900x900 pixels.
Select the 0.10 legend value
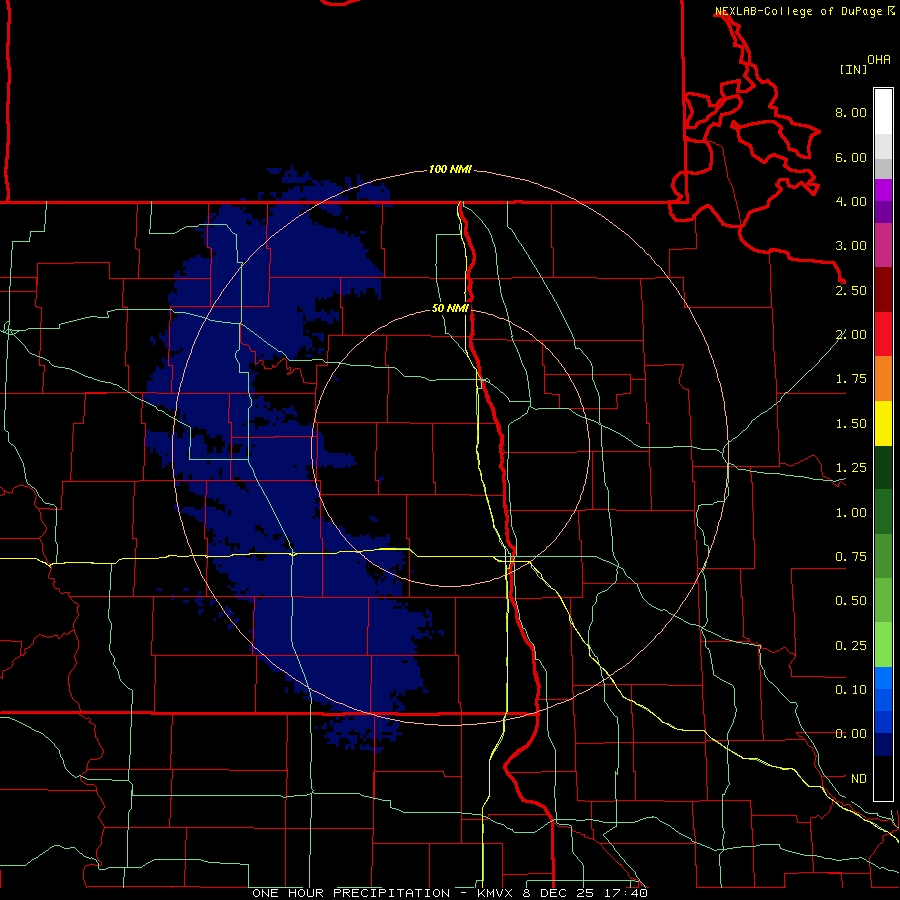coord(851,690)
